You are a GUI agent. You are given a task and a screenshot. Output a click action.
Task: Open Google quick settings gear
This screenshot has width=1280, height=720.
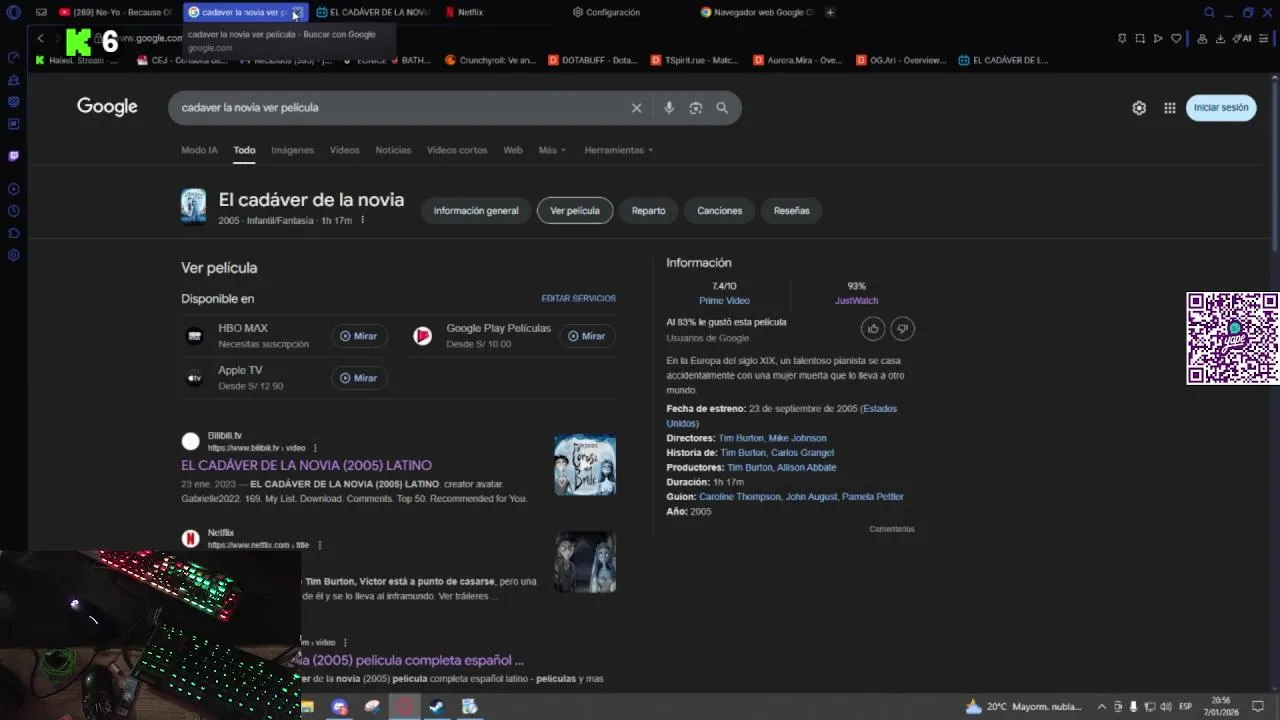click(x=1139, y=108)
